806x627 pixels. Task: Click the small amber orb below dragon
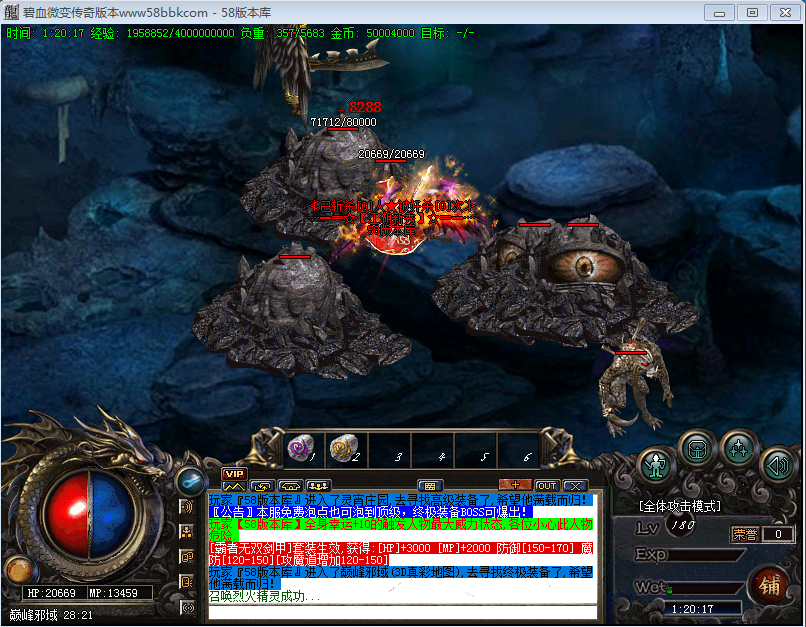click(19, 570)
